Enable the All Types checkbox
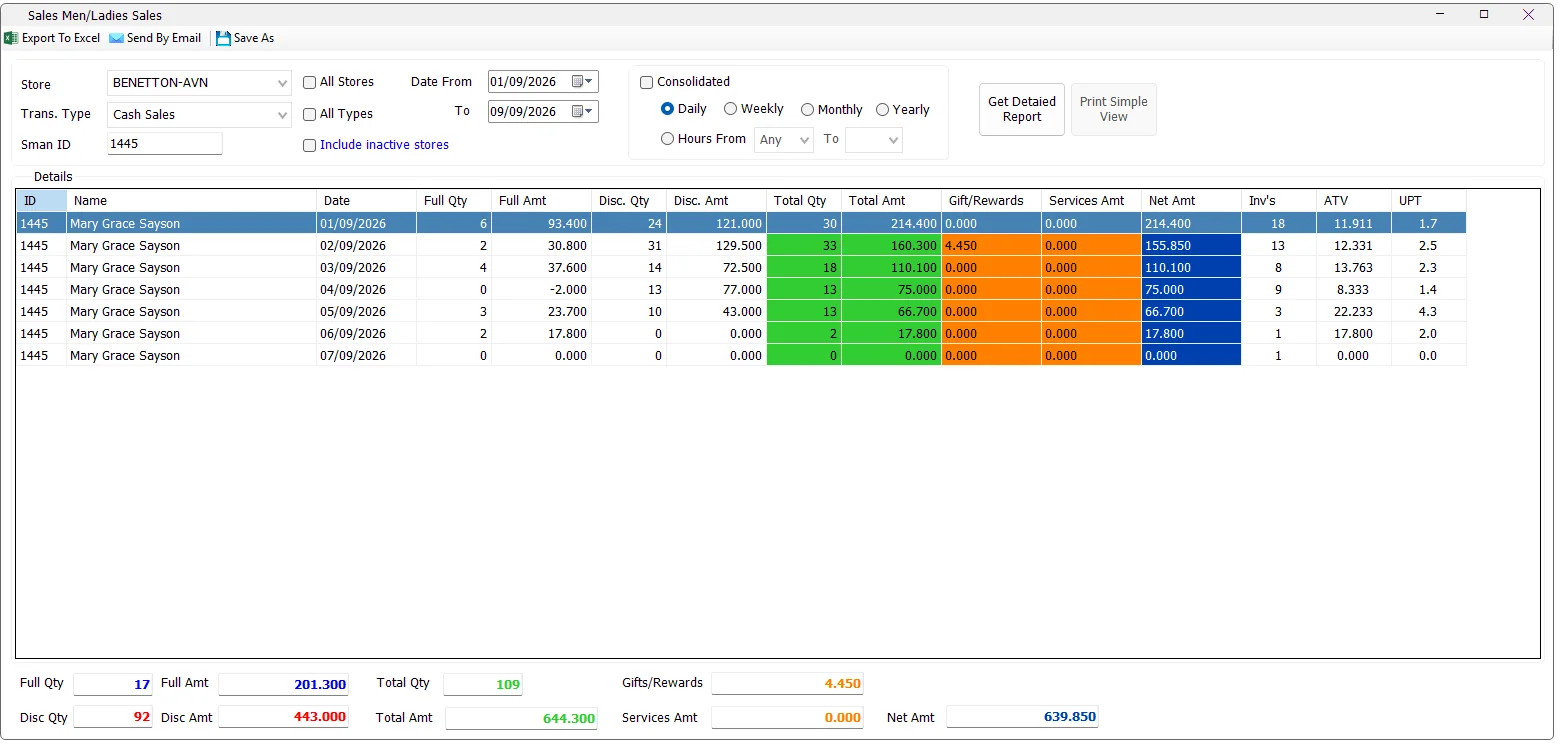 [x=310, y=114]
